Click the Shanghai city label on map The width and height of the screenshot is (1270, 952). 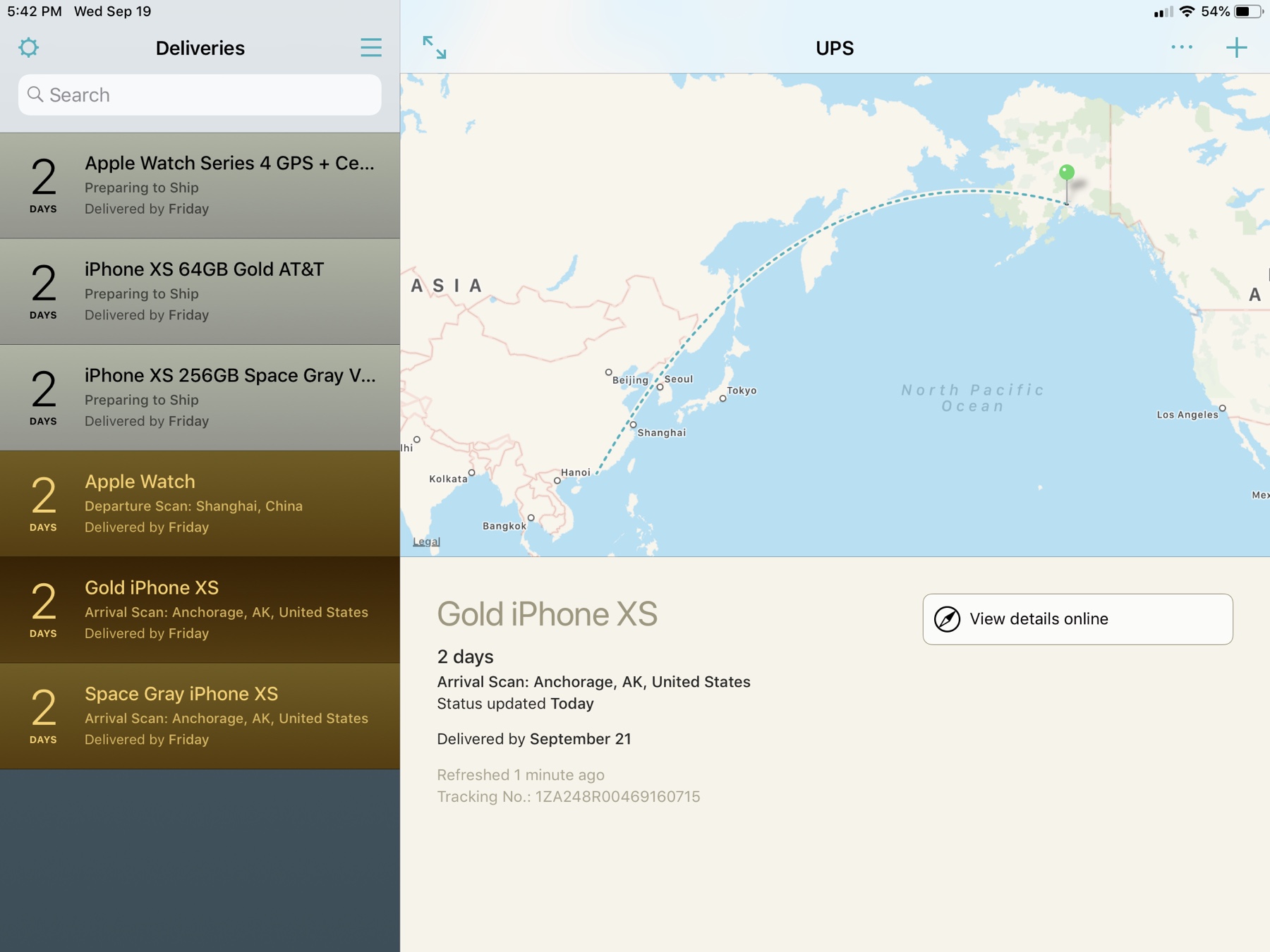661,433
